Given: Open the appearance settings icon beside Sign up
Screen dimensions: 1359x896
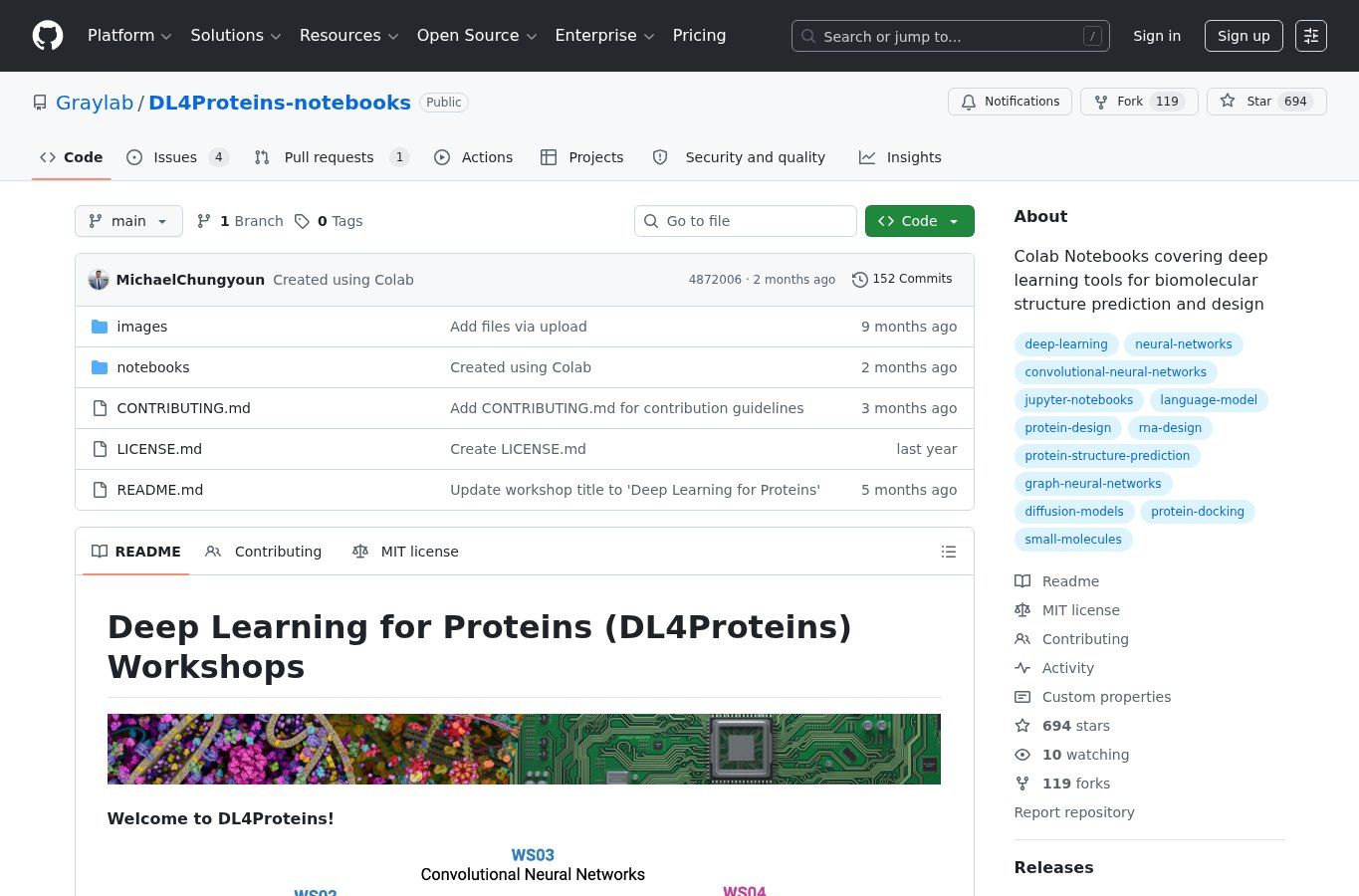Looking at the screenshot, I should pos(1311,36).
